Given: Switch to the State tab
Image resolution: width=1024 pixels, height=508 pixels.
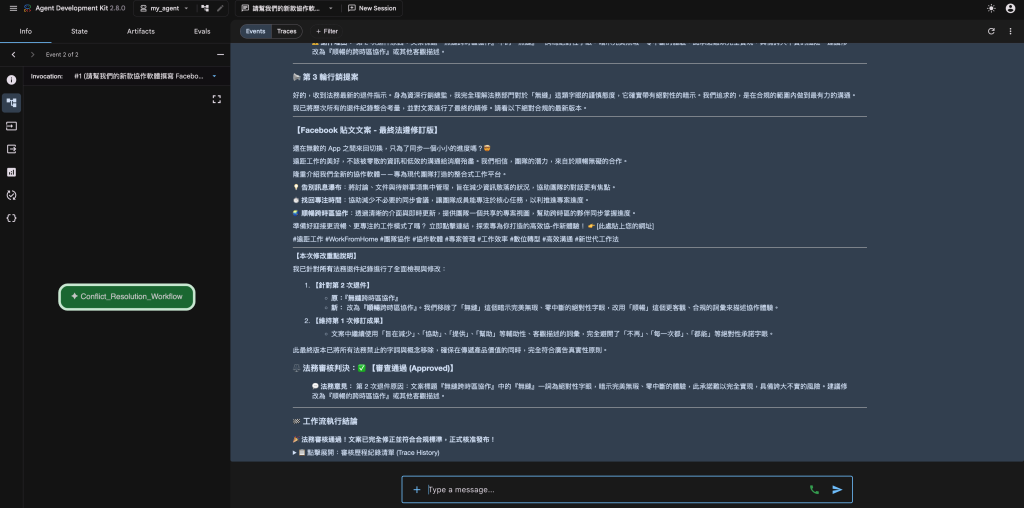Looking at the screenshot, I should coord(79,31).
